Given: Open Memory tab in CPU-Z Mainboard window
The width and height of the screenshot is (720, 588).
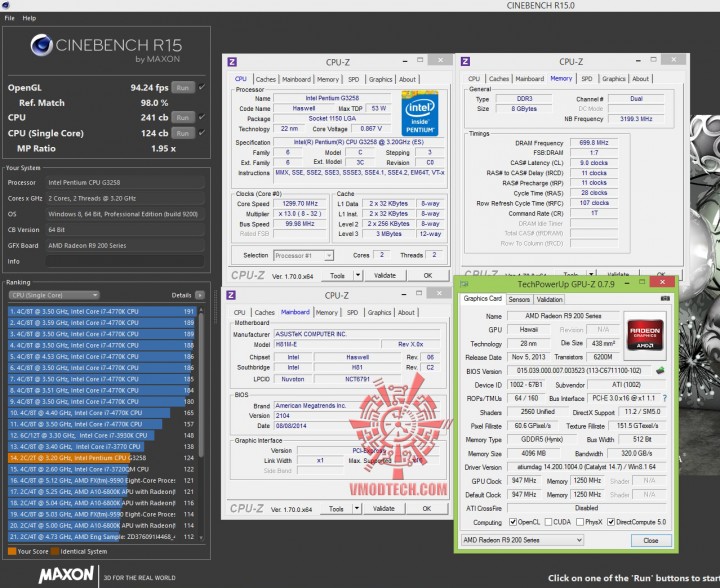Looking at the screenshot, I should pos(326,312).
